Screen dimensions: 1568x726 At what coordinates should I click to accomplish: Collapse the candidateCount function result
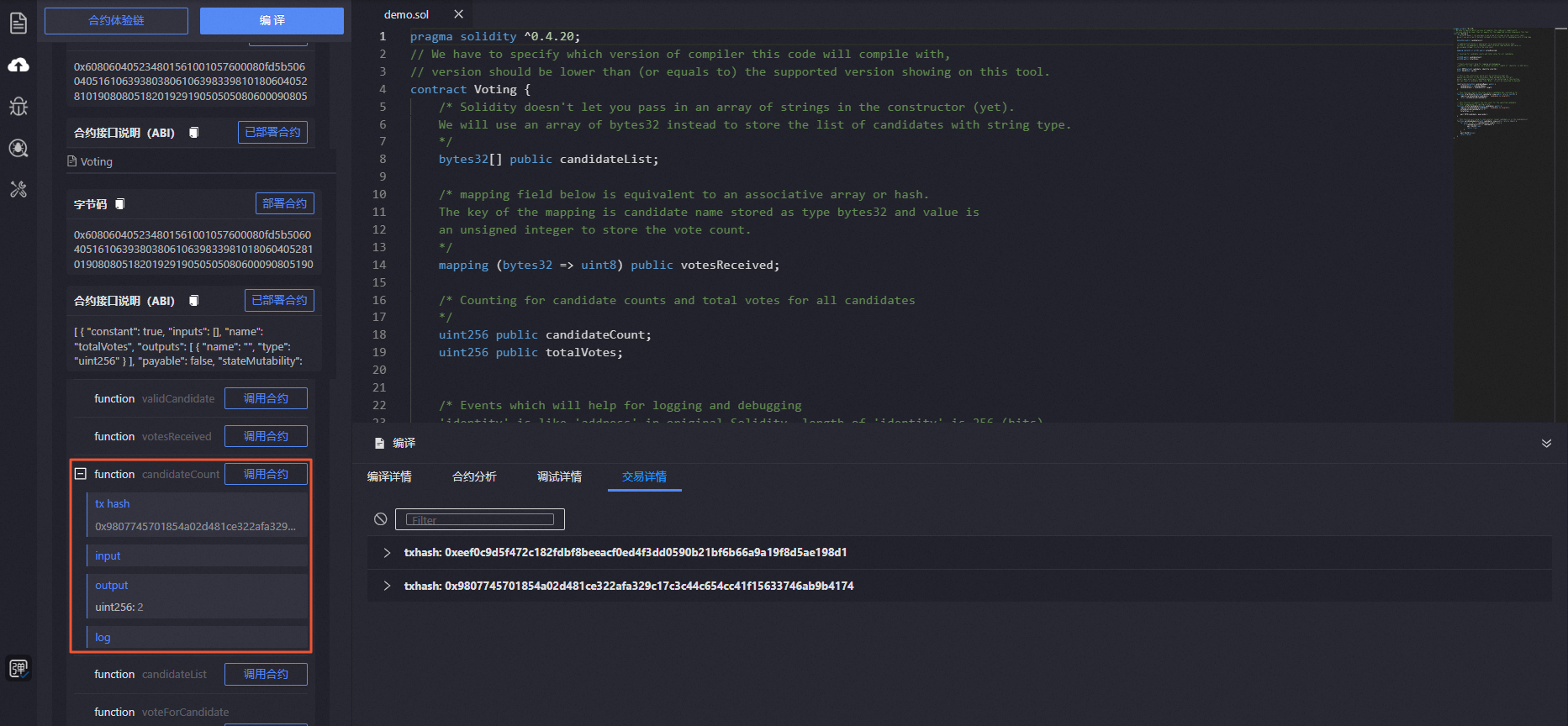coord(81,474)
